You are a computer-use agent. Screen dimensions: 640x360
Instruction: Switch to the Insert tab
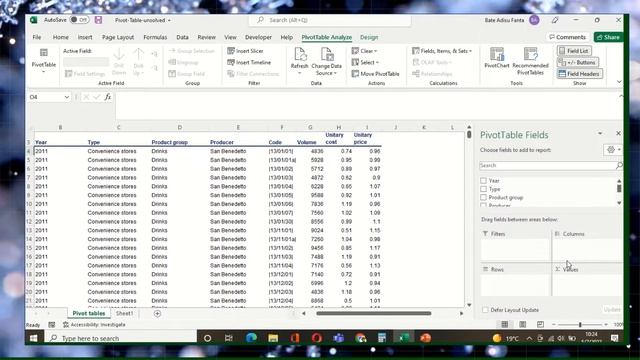tap(85, 37)
